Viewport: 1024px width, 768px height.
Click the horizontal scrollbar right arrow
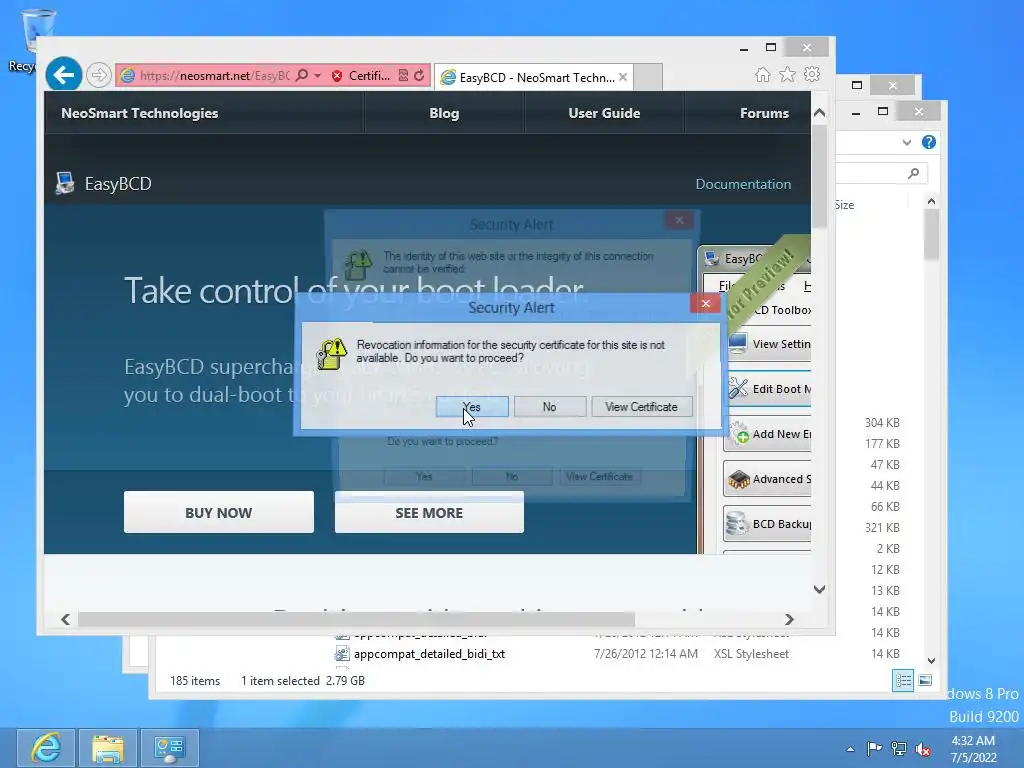(789, 619)
